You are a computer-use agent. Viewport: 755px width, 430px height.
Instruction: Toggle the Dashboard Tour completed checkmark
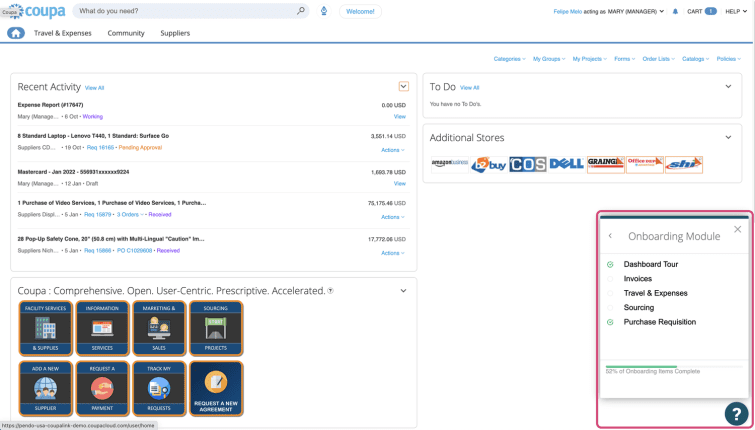(x=610, y=264)
